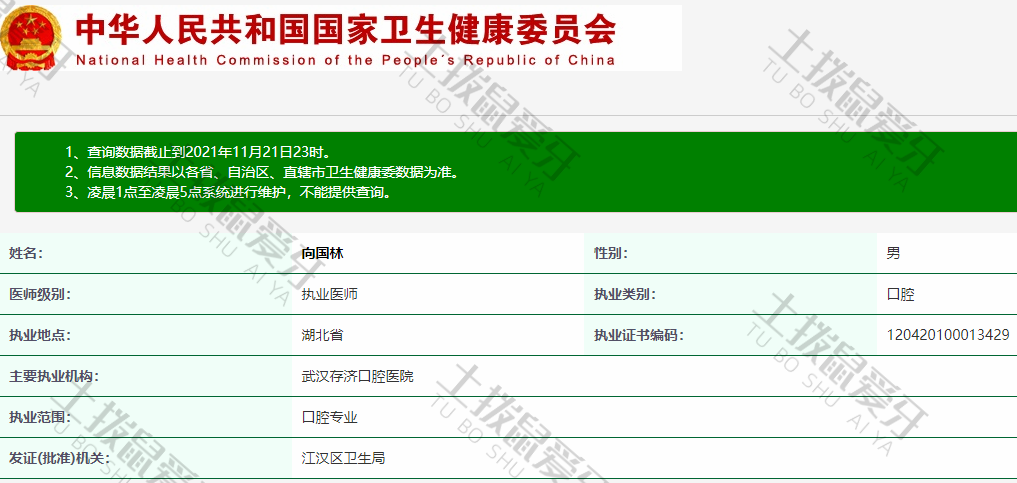
Task: Click the name value 向国林
Action: pos(322,253)
